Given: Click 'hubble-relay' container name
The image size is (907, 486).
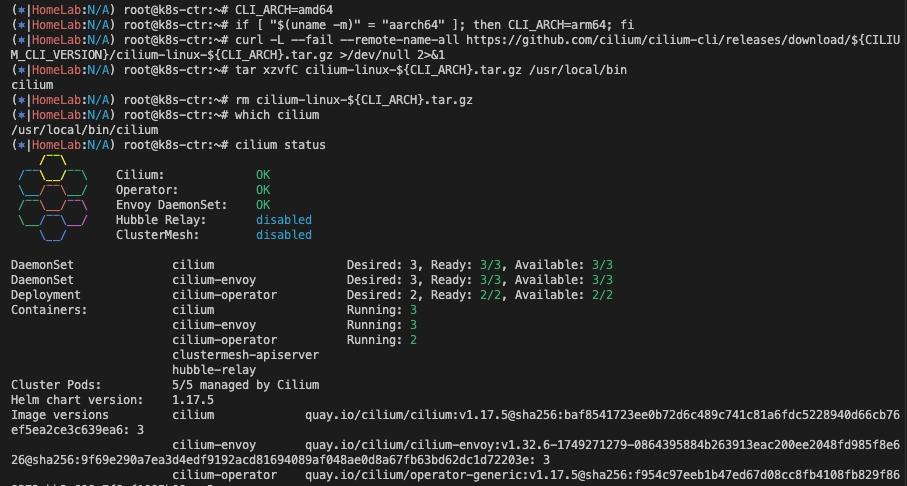Looking at the screenshot, I should click(214, 370).
